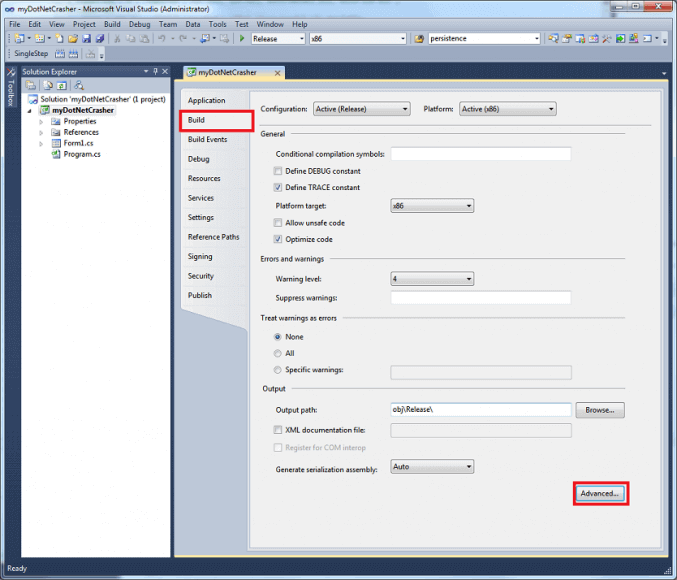The width and height of the screenshot is (677, 580).
Task: Click the Save icon in toolbar
Action: 85,38
